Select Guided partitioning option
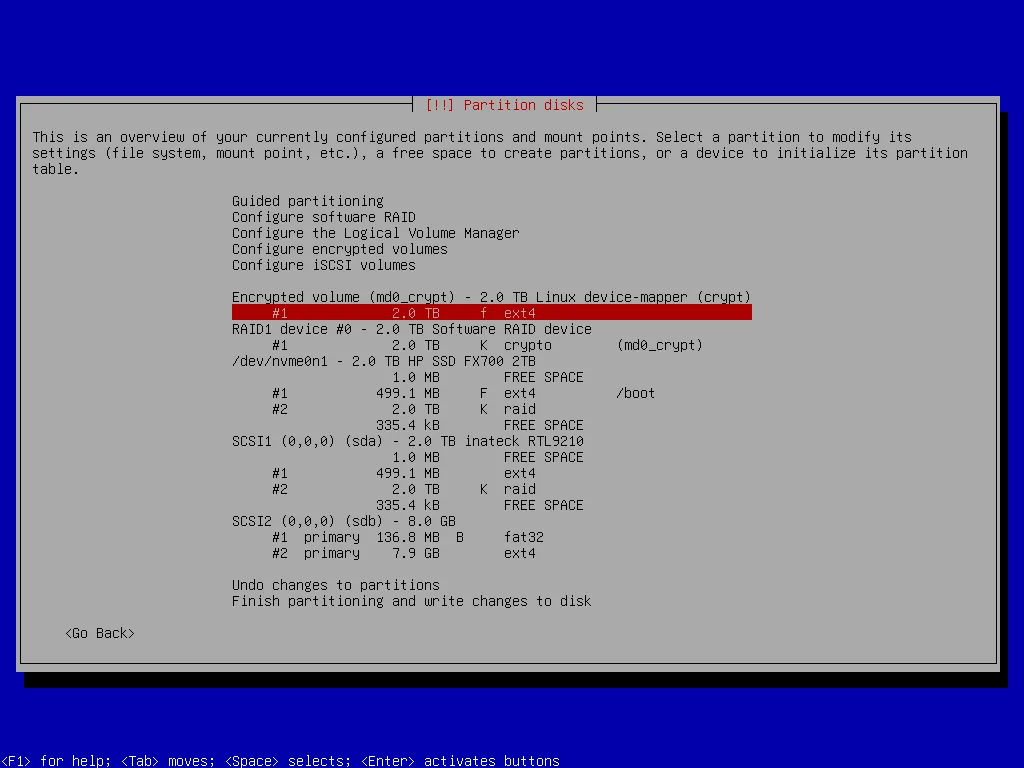The width and height of the screenshot is (1024, 768). pyautogui.click(x=307, y=201)
